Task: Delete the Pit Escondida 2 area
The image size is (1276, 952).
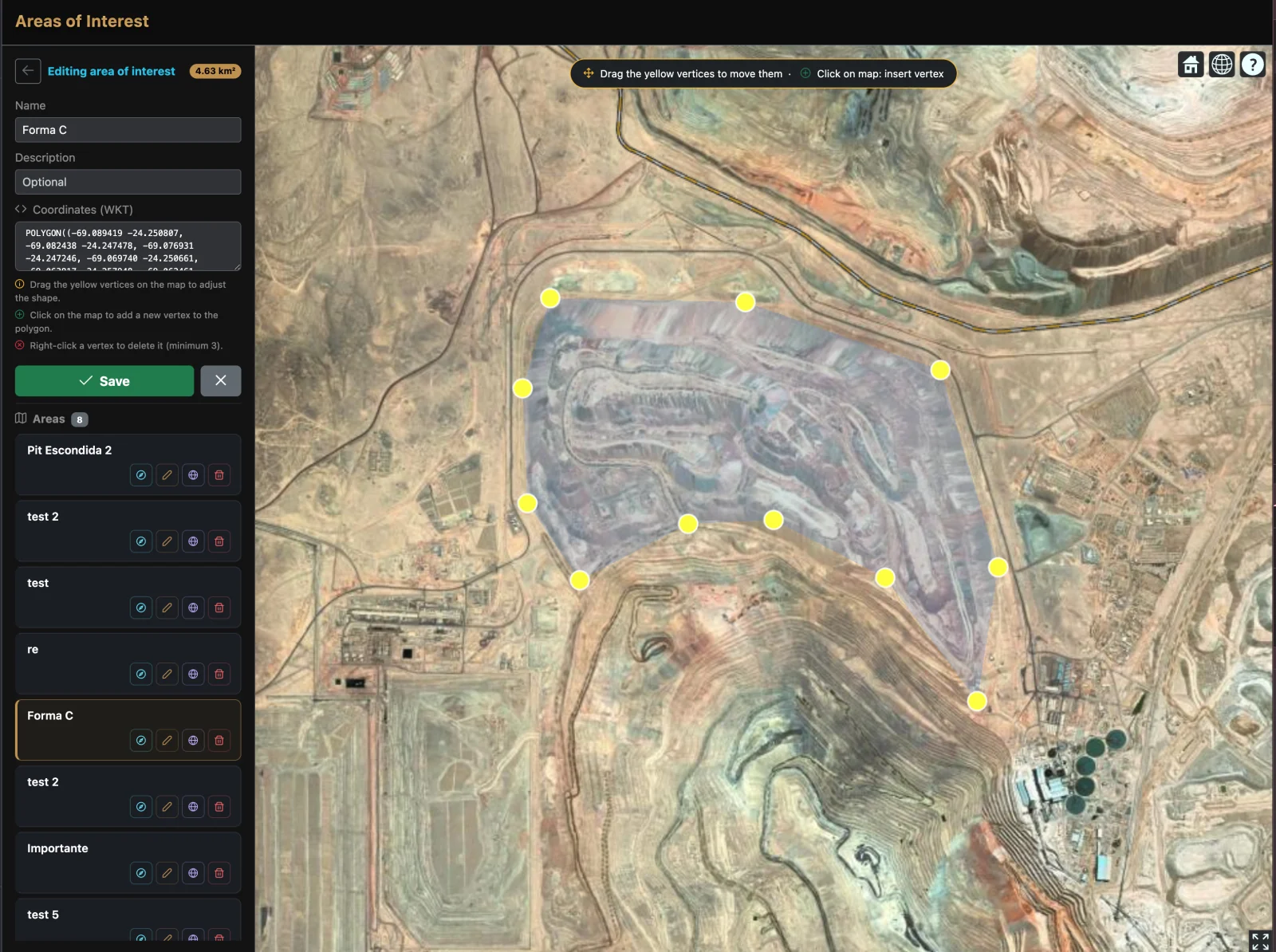Action: (219, 475)
